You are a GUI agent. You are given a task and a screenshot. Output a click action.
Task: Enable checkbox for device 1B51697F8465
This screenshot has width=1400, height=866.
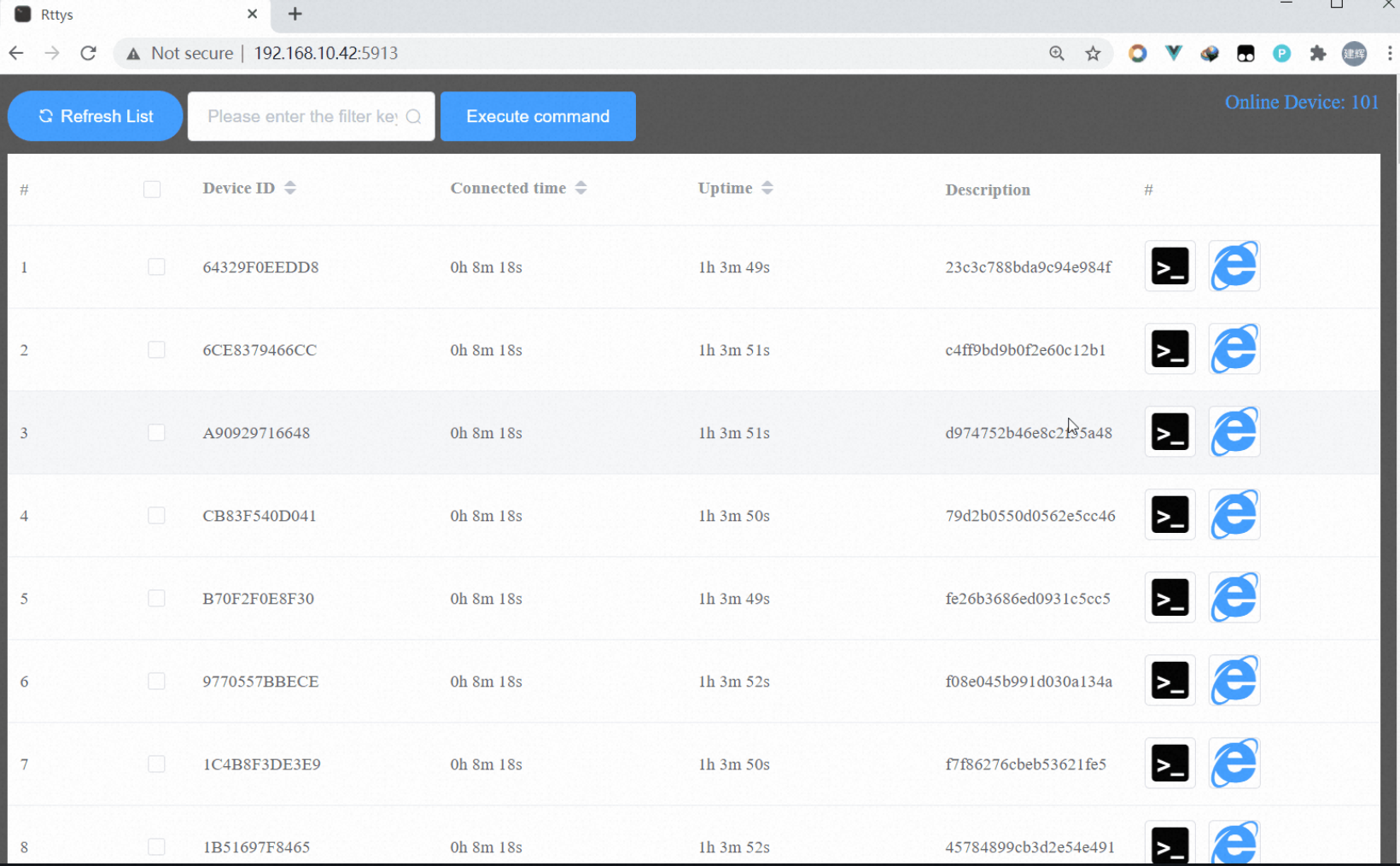pos(156,846)
